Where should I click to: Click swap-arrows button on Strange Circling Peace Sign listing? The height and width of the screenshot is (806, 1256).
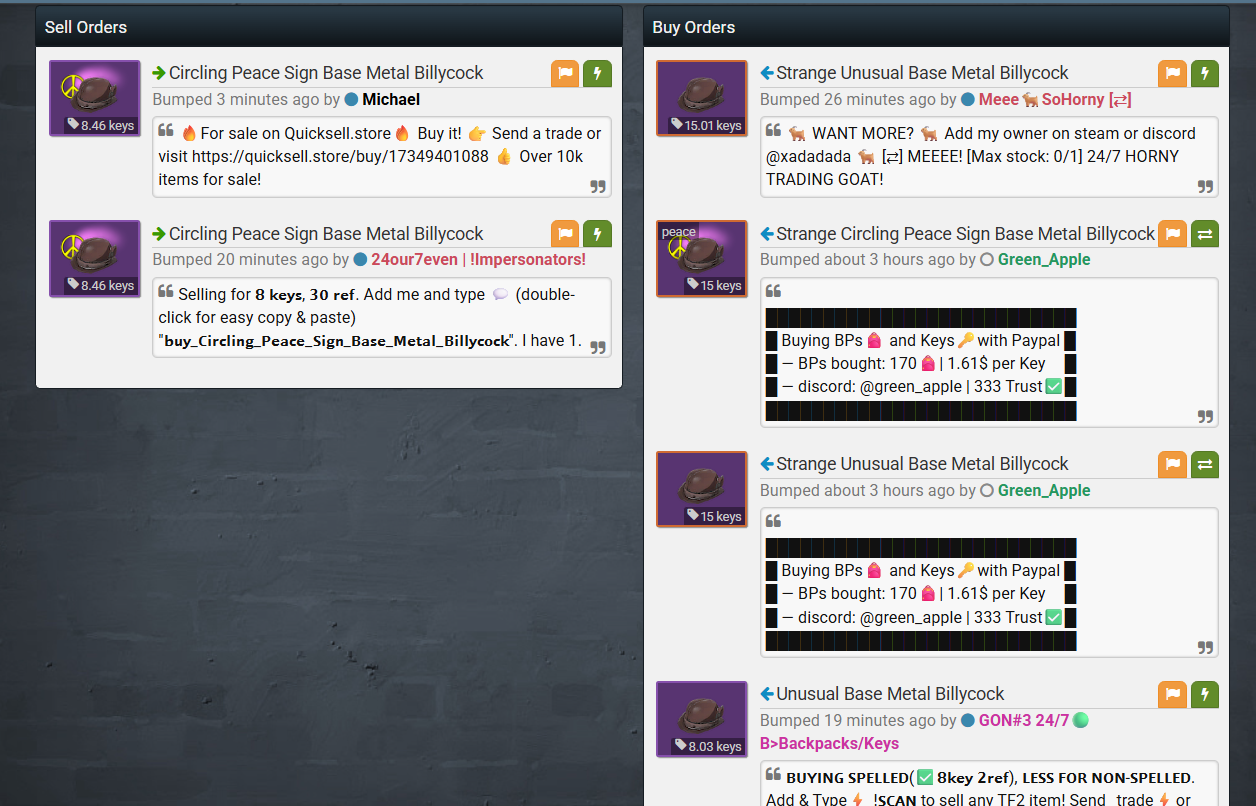tap(1205, 234)
